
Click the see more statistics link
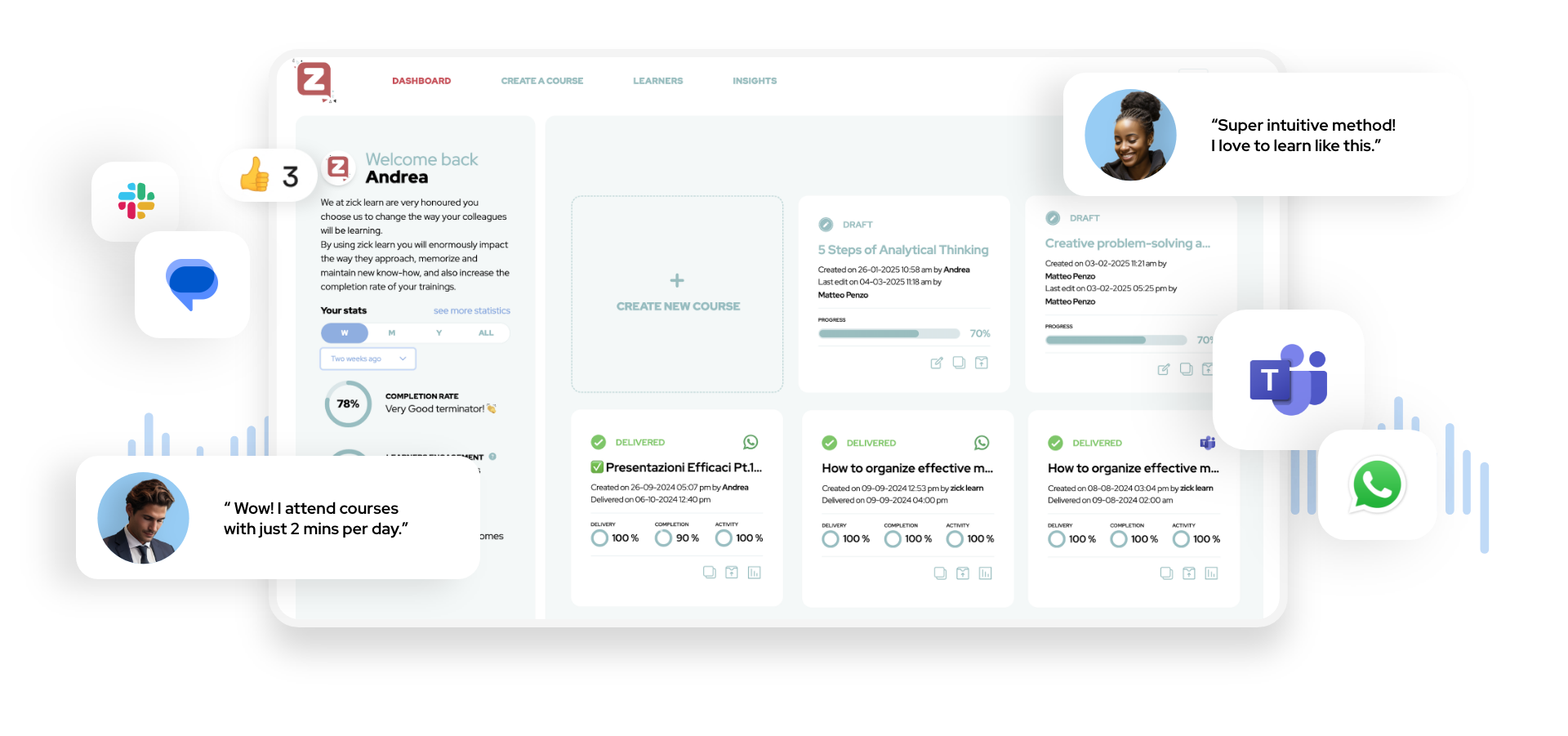pos(471,310)
